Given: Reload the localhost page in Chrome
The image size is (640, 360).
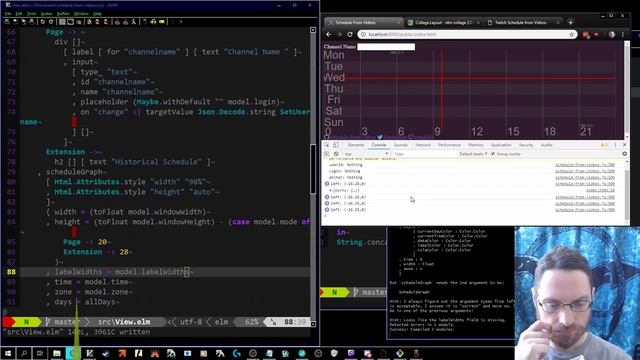Looking at the screenshot, I should click(x=350, y=35).
